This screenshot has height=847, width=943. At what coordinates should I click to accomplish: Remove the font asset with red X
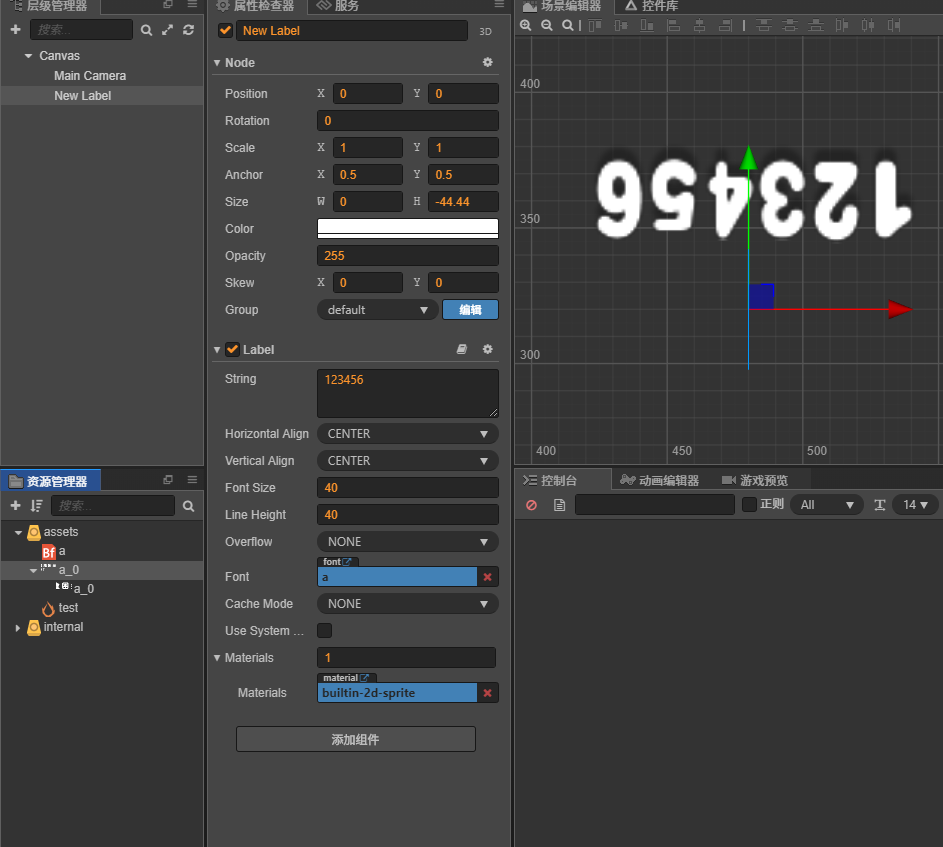488,577
